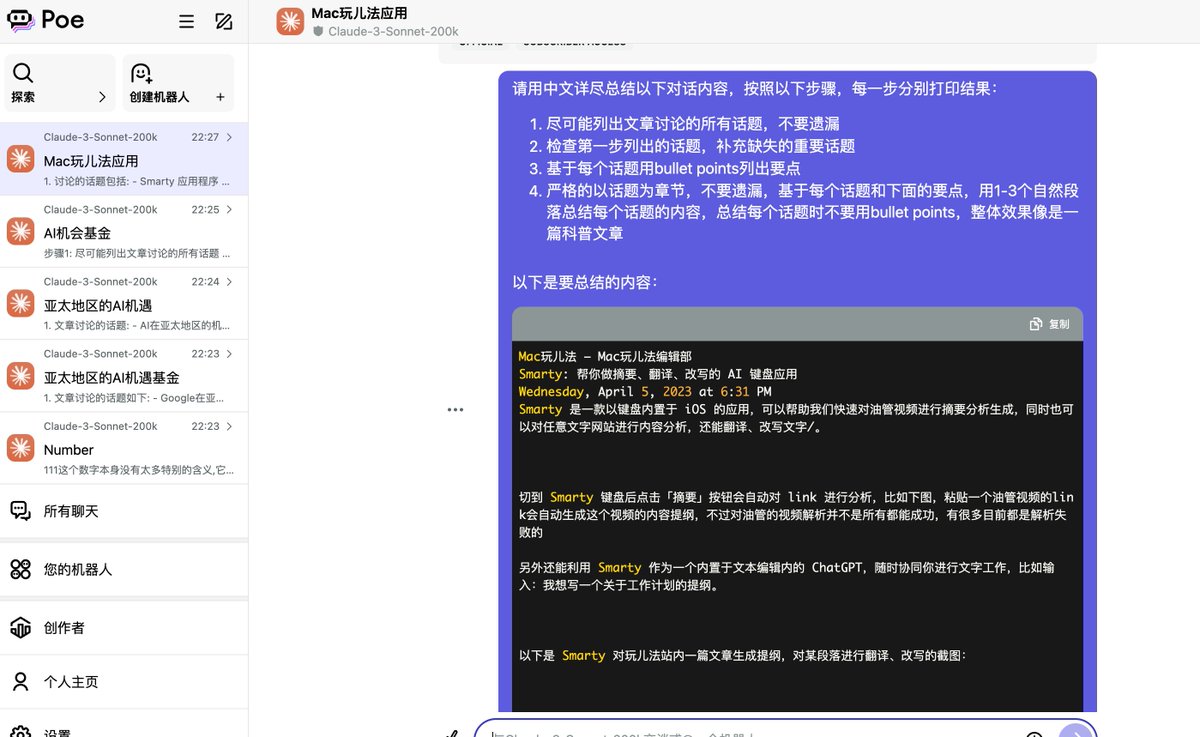Image resolution: width=1200 pixels, height=737 pixels.
Task: Click the 探索 button
Action: (x=60, y=83)
